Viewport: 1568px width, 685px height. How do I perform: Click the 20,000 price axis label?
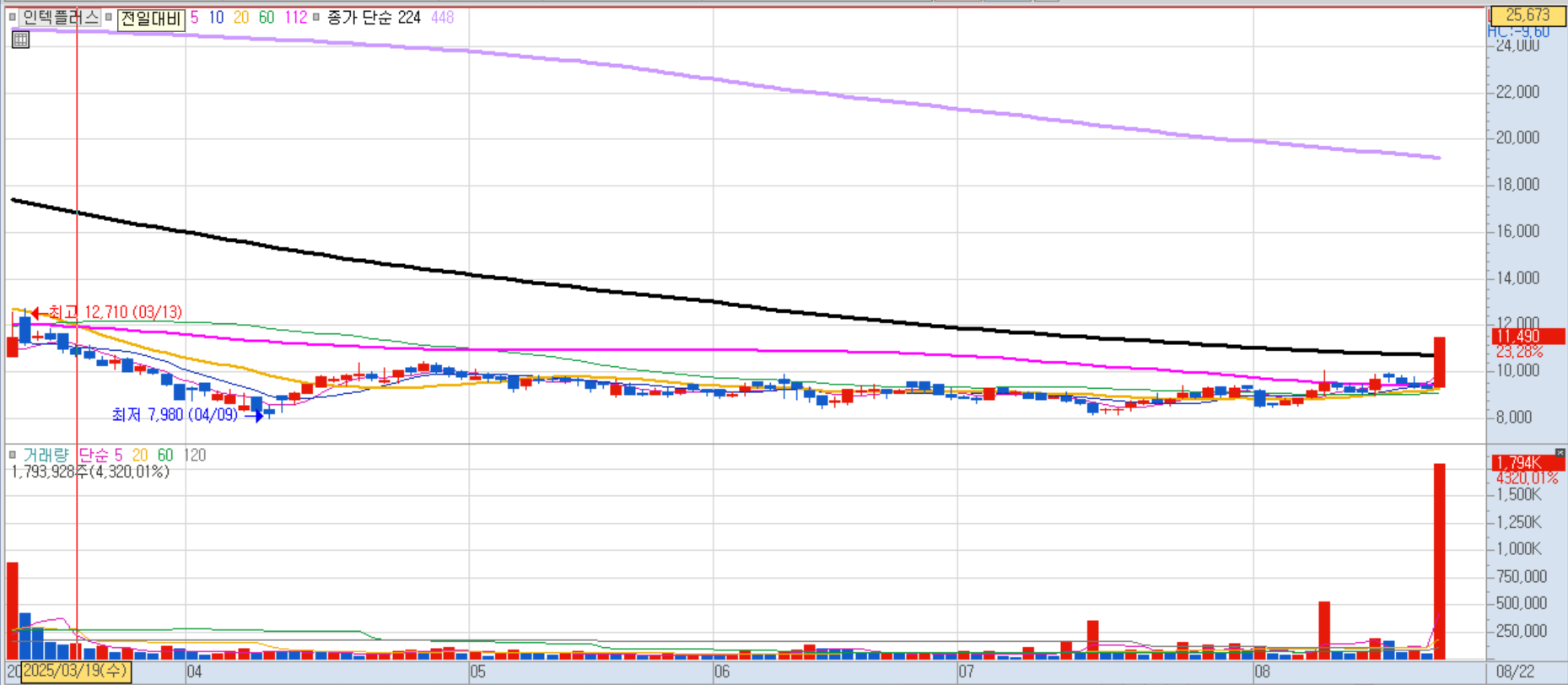[1517, 138]
